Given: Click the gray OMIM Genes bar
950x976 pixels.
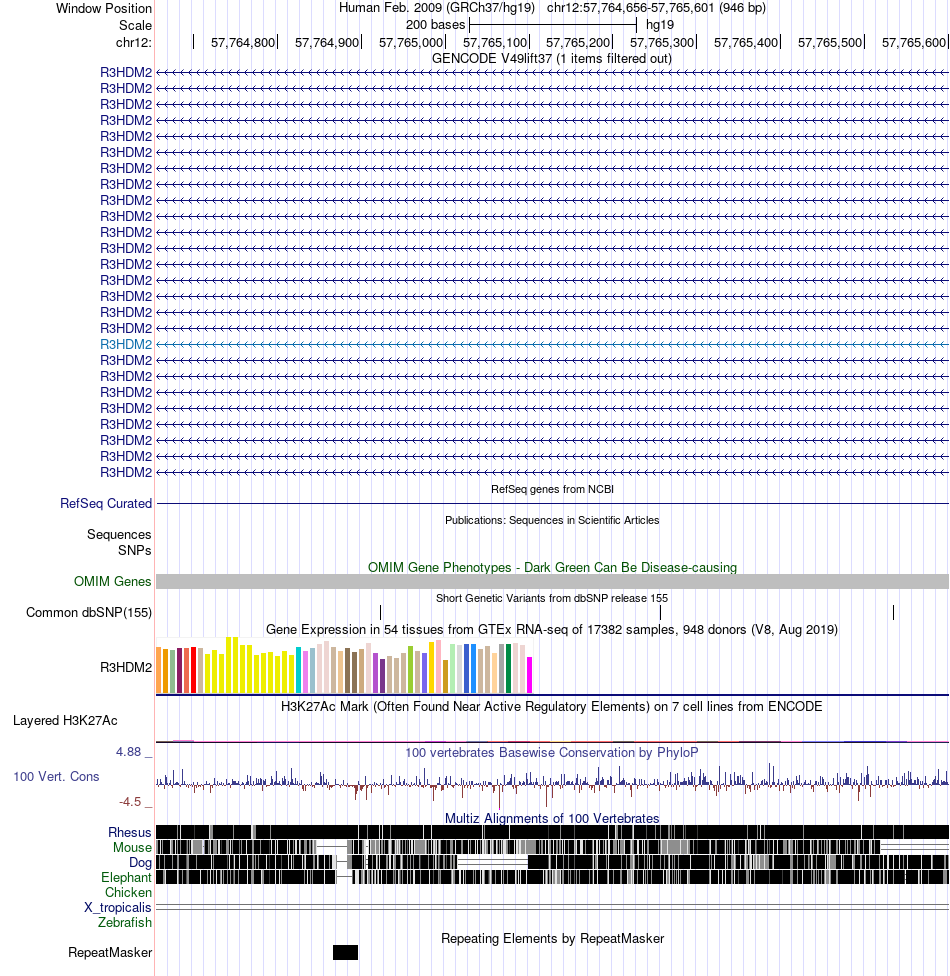Looking at the screenshot, I should coord(552,581).
